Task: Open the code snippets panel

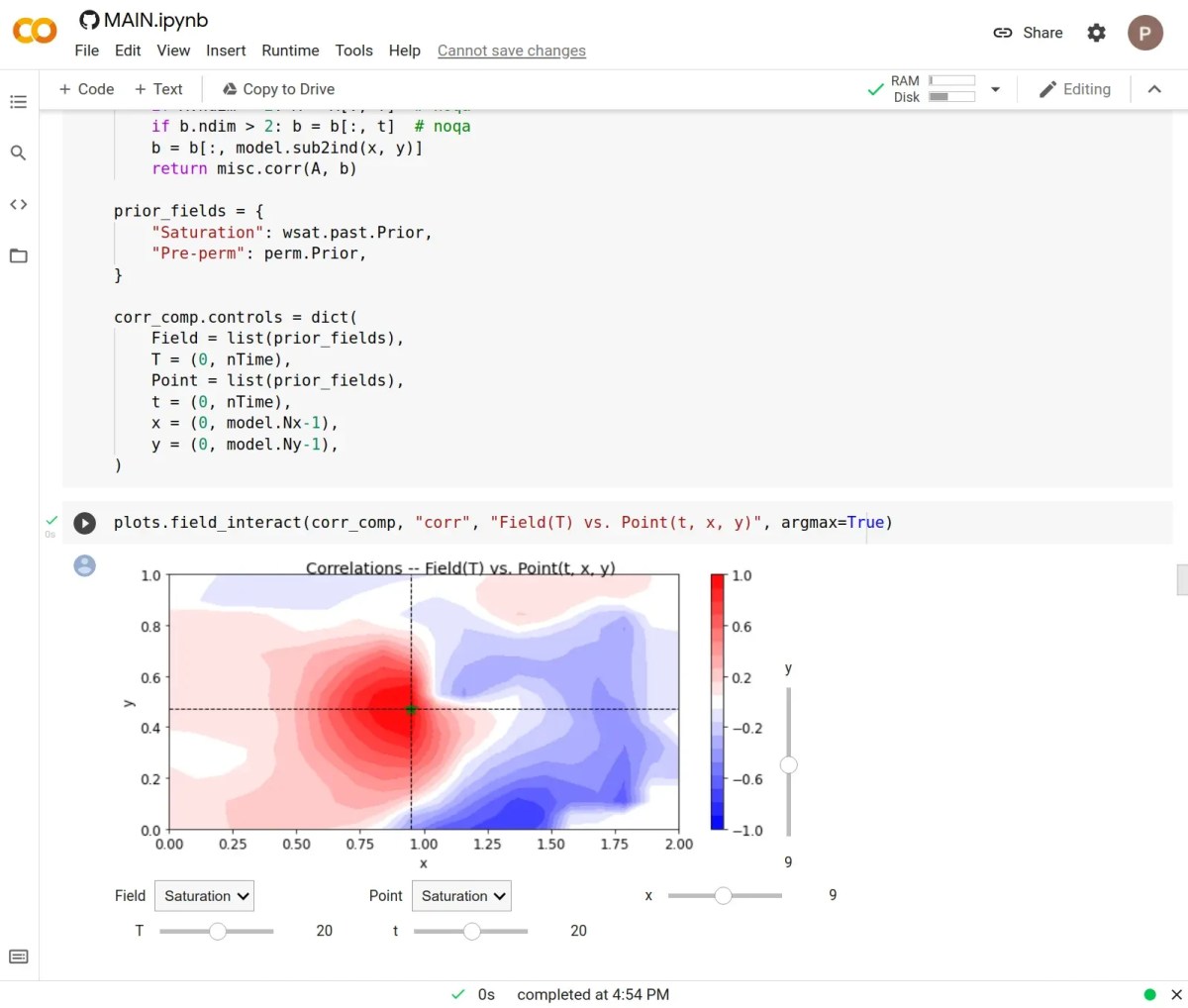Action: (x=18, y=204)
